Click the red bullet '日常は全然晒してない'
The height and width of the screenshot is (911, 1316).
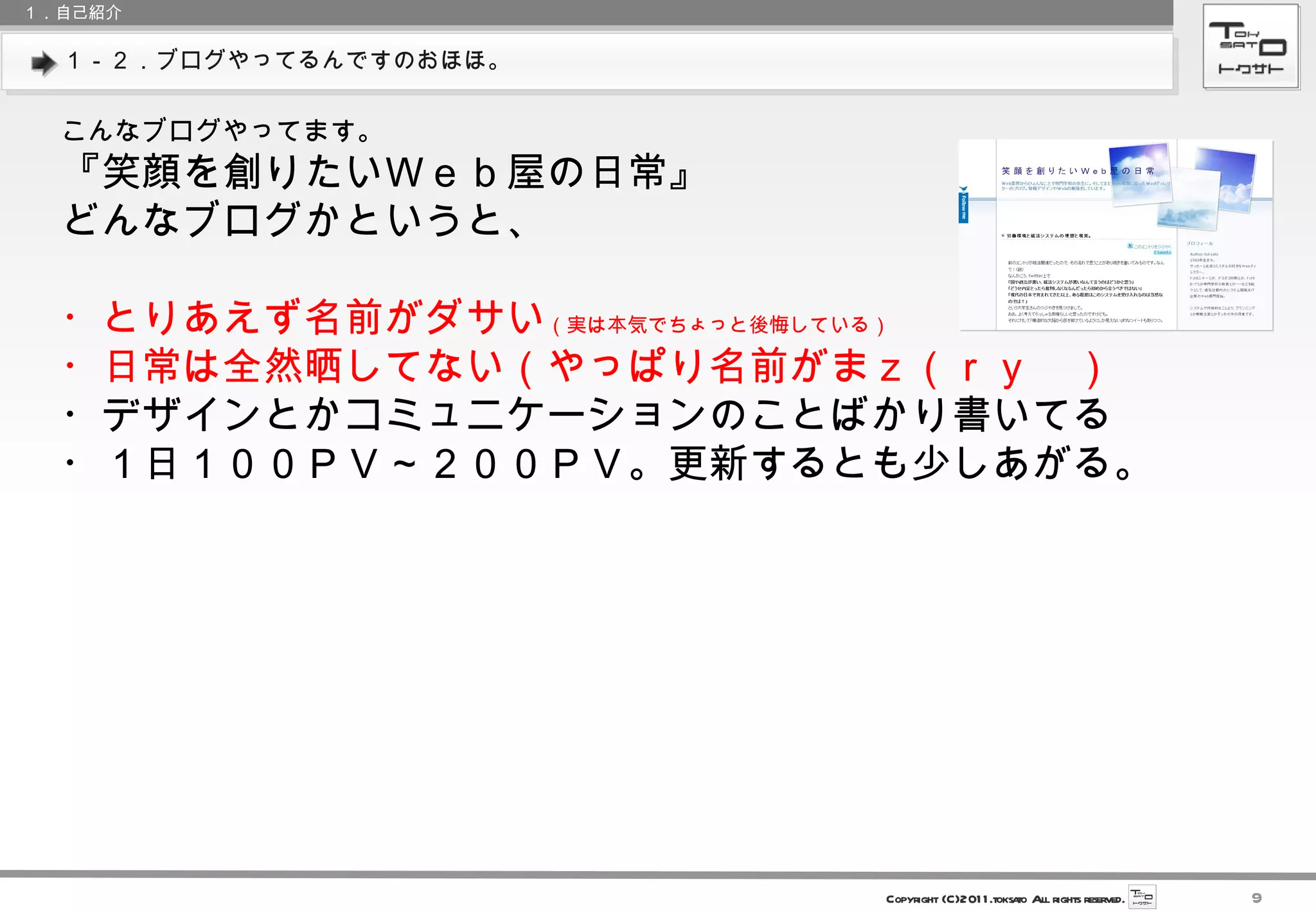click(x=305, y=366)
